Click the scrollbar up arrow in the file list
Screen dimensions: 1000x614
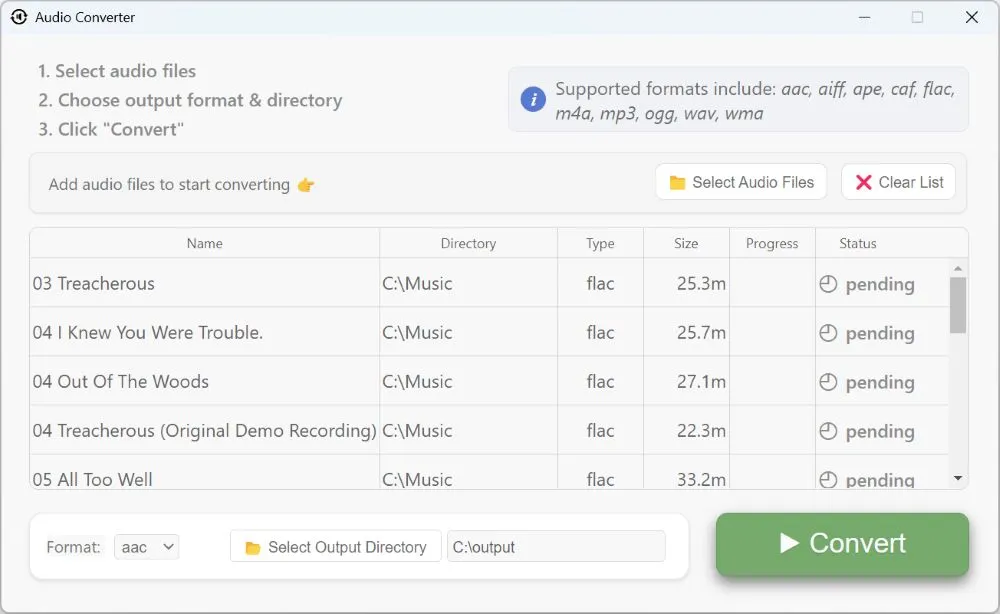[x=958, y=267]
